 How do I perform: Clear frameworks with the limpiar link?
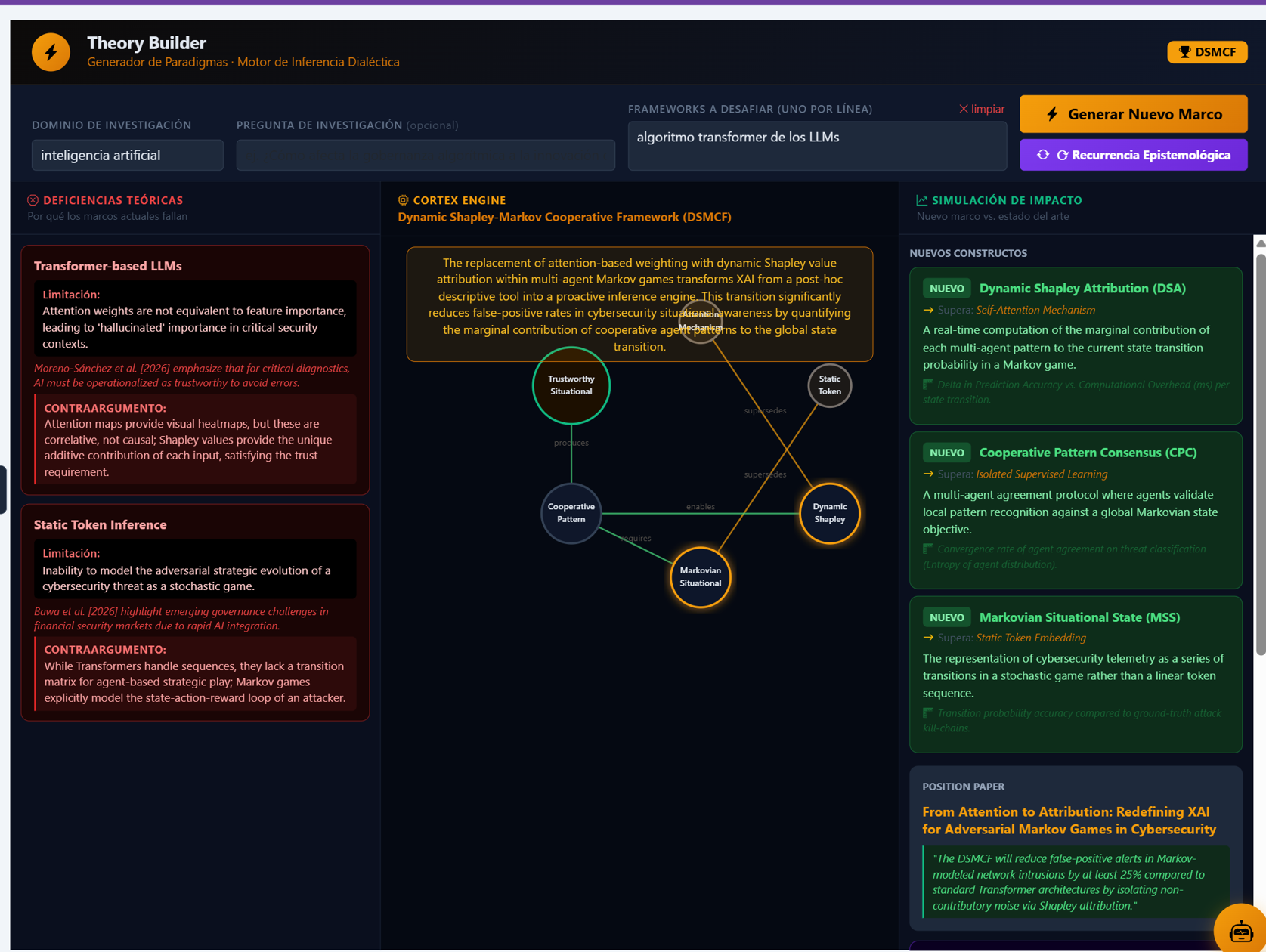pos(981,109)
